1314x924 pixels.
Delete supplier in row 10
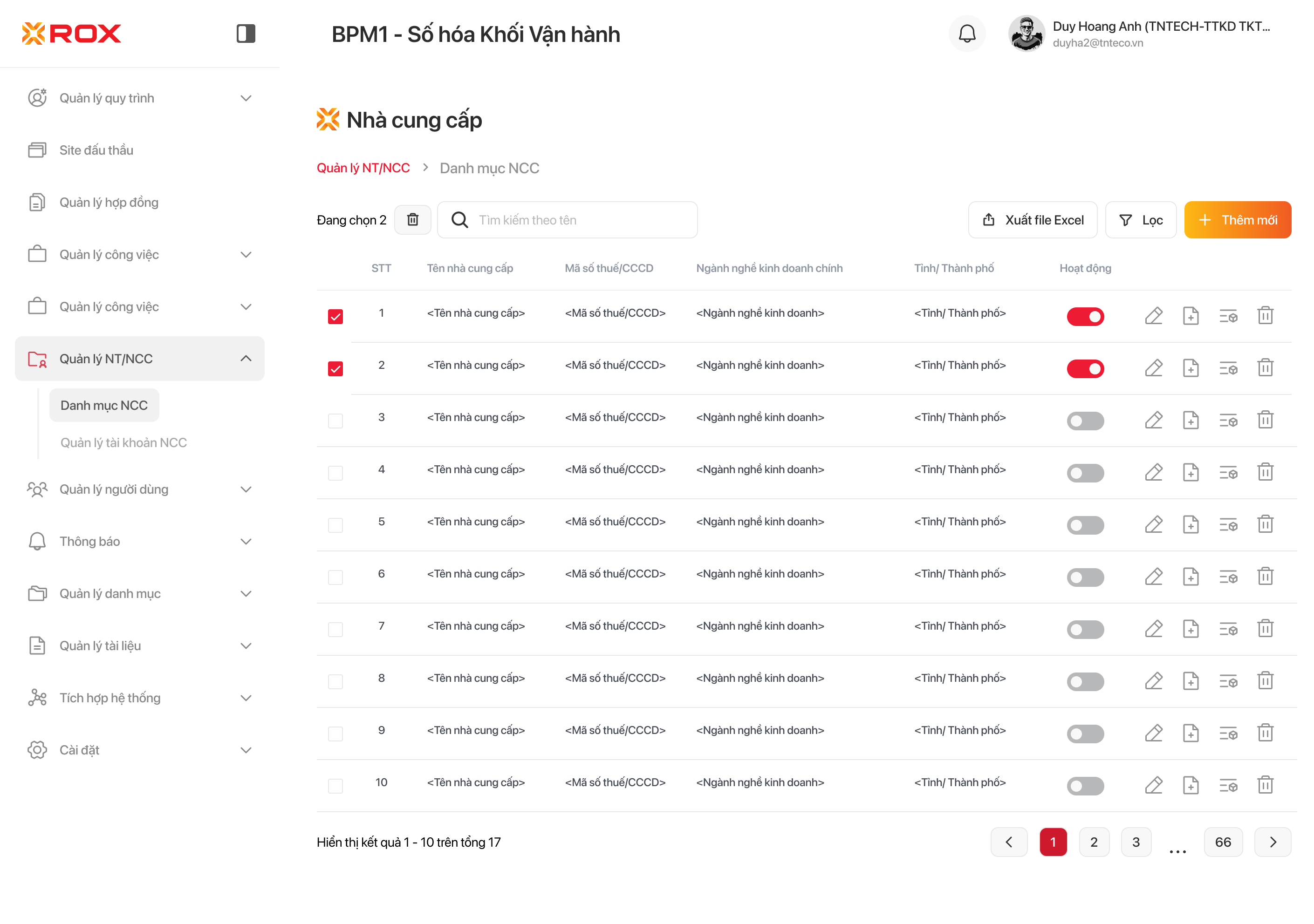(x=1265, y=784)
